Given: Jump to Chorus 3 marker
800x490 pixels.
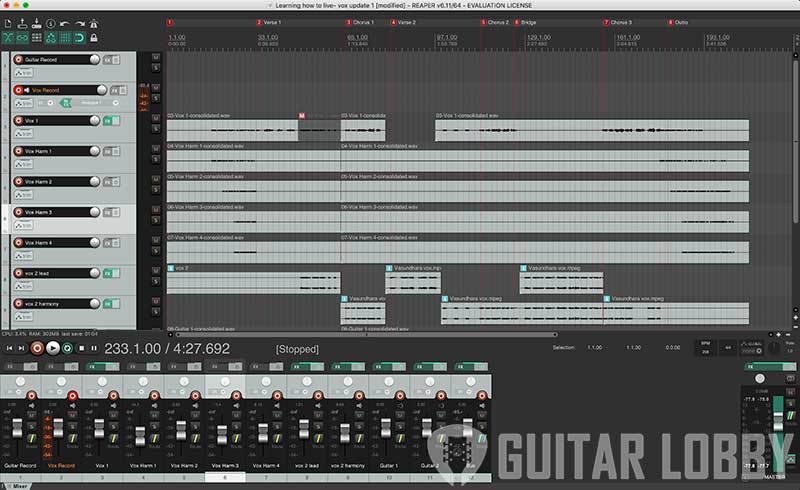Looking at the screenshot, I should tap(618, 22).
